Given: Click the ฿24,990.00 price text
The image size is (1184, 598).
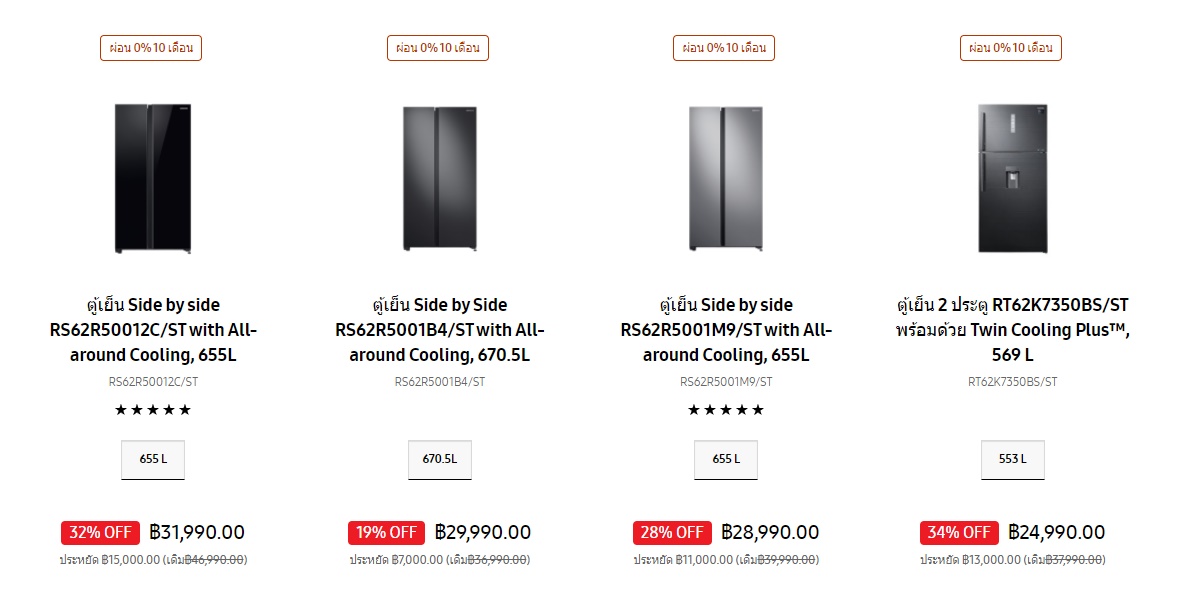Looking at the screenshot, I should pyautogui.click(x=1056, y=532).
